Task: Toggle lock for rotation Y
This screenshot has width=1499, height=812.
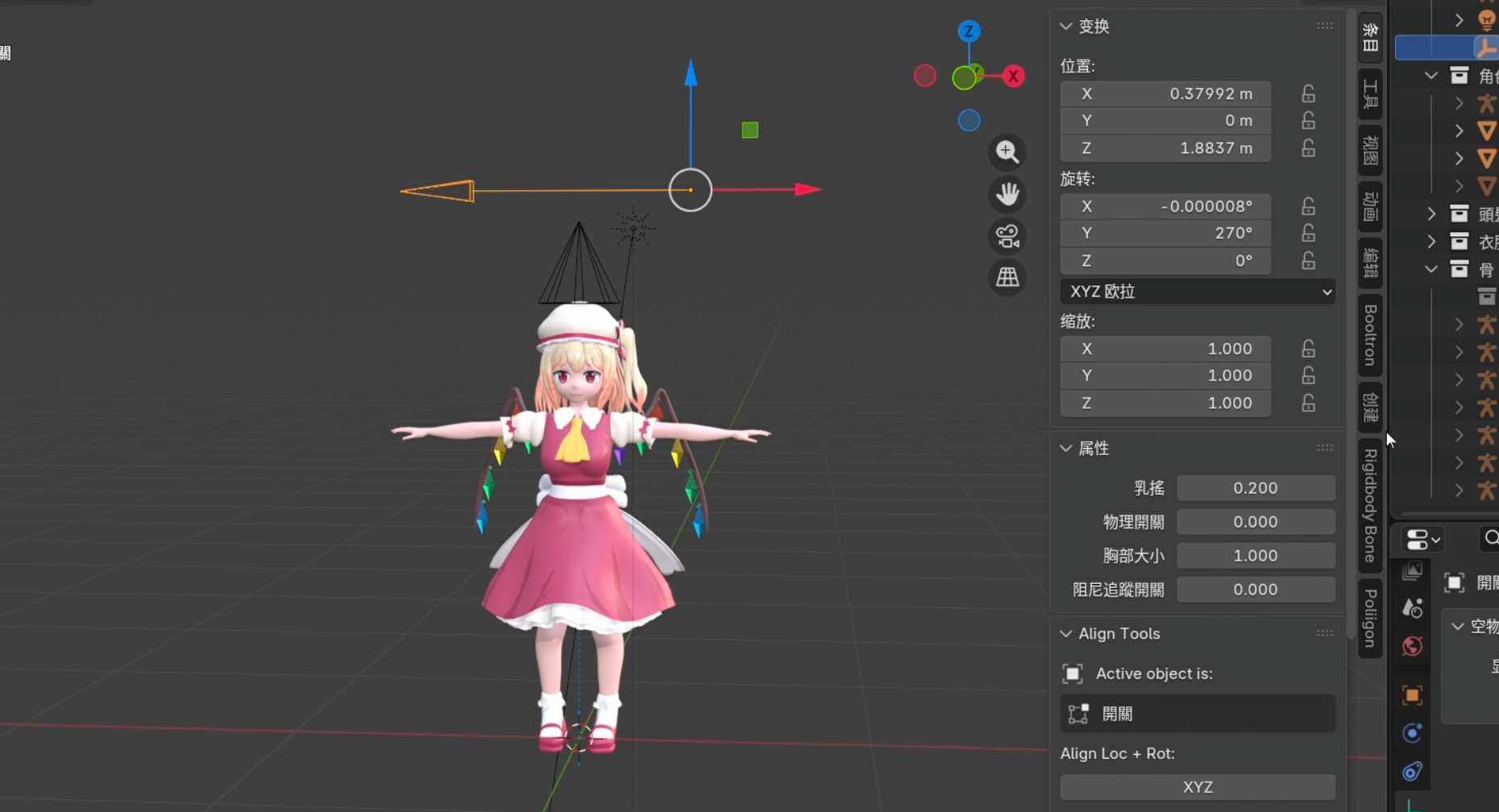Action: (x=1308, y=233)
